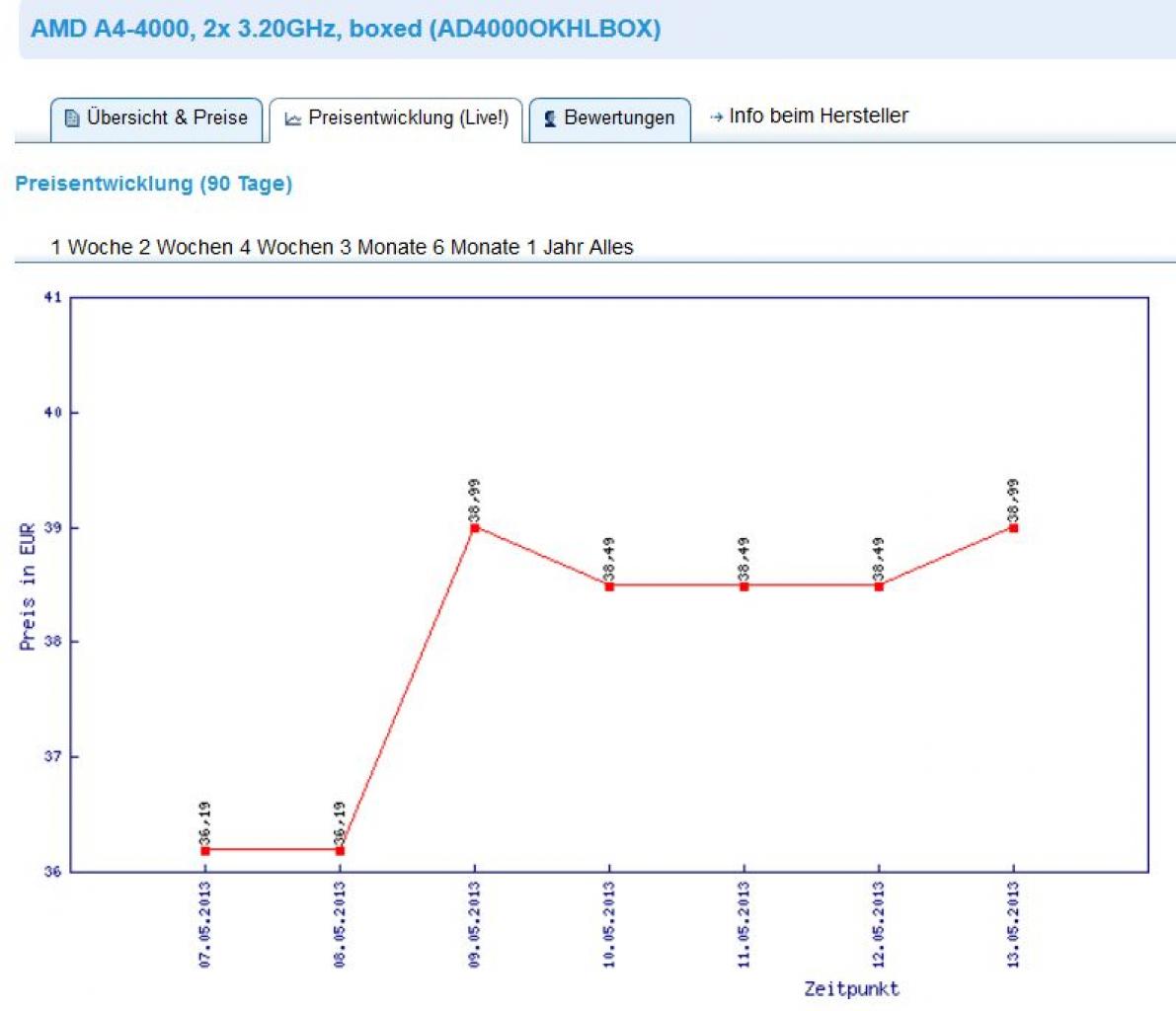1176x1011 pixels.
Task: Click the 12.05.2013 data point on chart
Action: point(879,586)
